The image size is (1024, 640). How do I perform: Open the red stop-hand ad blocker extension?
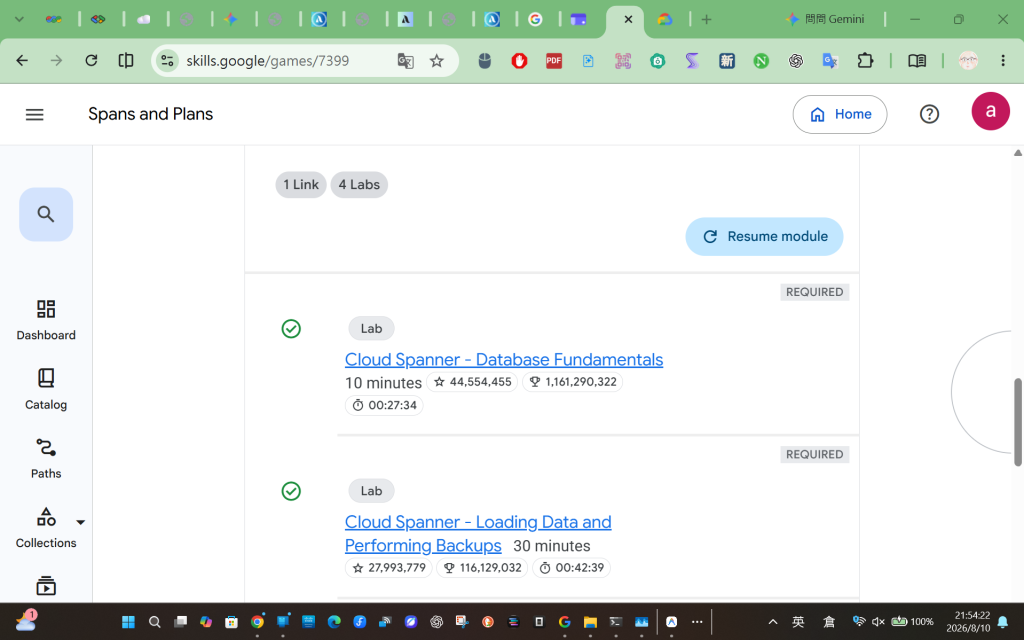519,61
